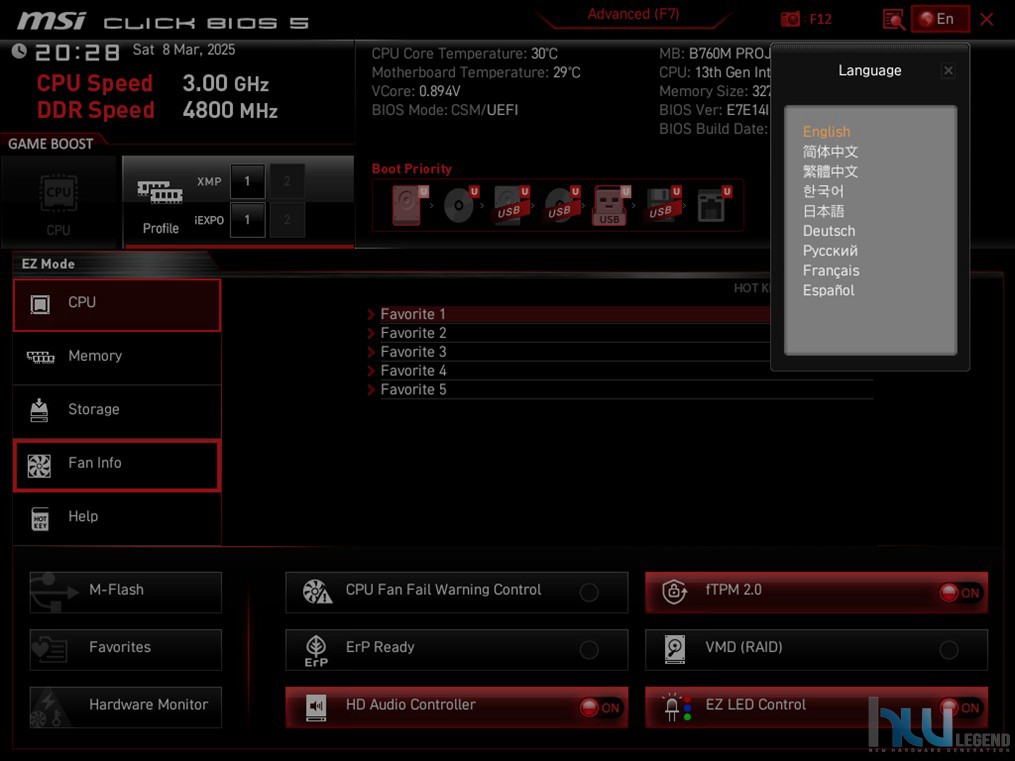The image size is (1015, 761).
Task: Select 繁體中文 language option
Action: coord(830,171)
